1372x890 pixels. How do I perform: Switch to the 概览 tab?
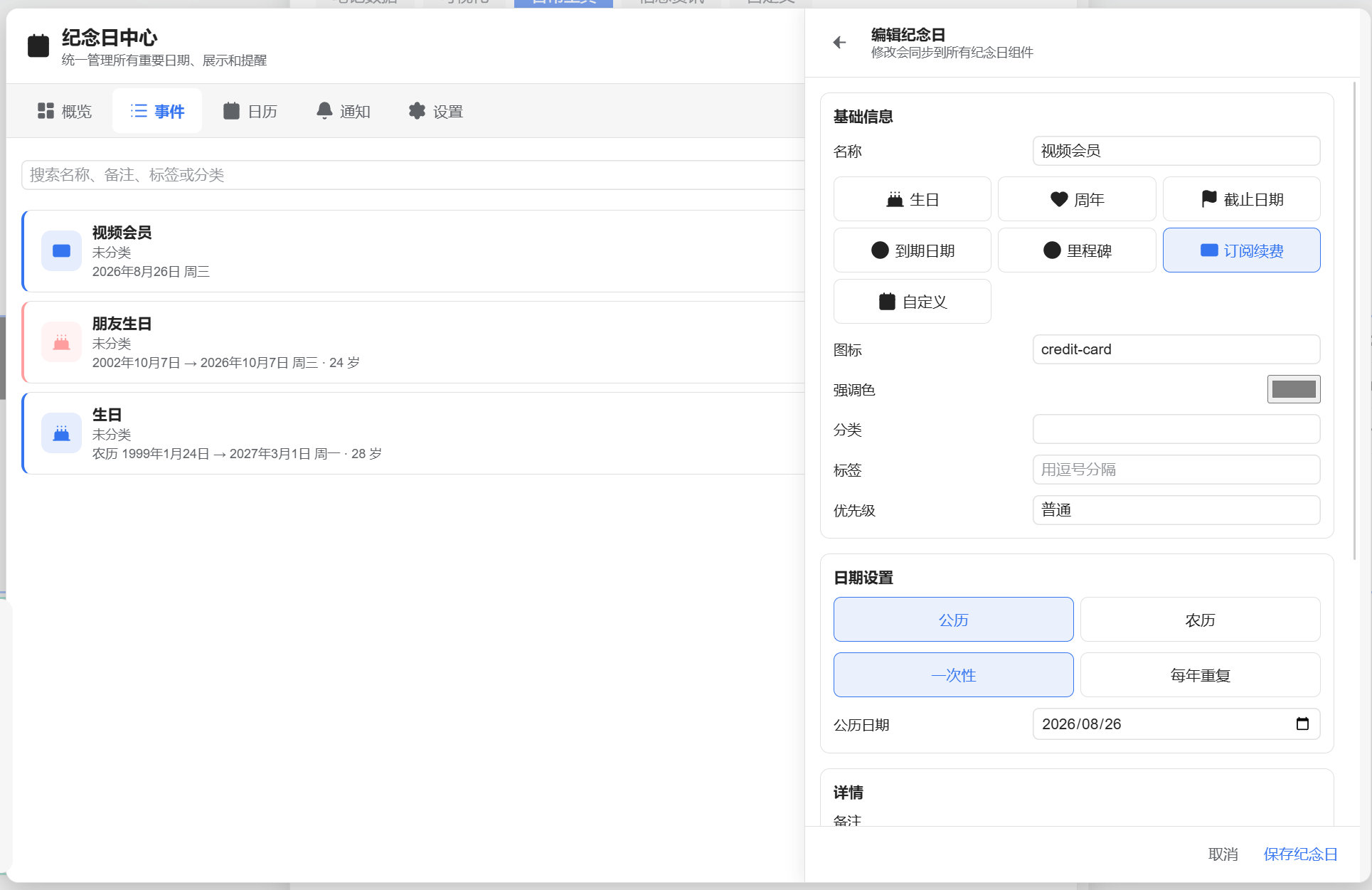click(65, 111)
